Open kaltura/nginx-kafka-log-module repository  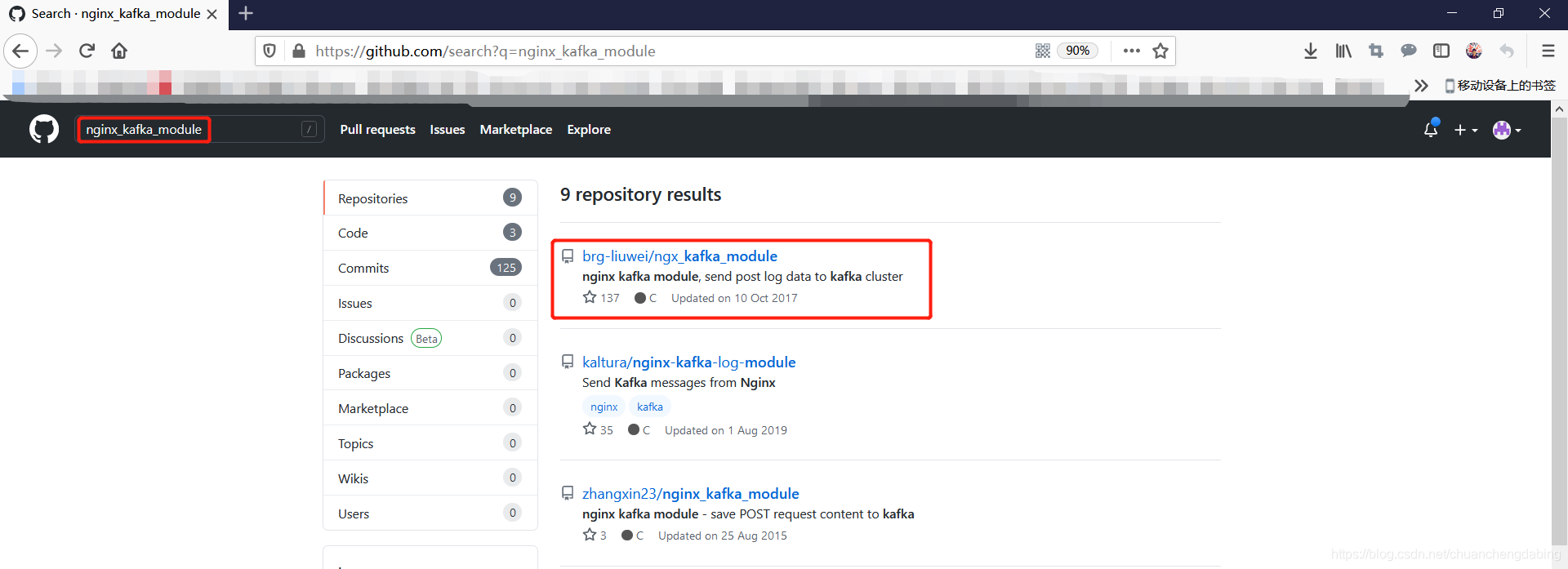tap(688, 362)
